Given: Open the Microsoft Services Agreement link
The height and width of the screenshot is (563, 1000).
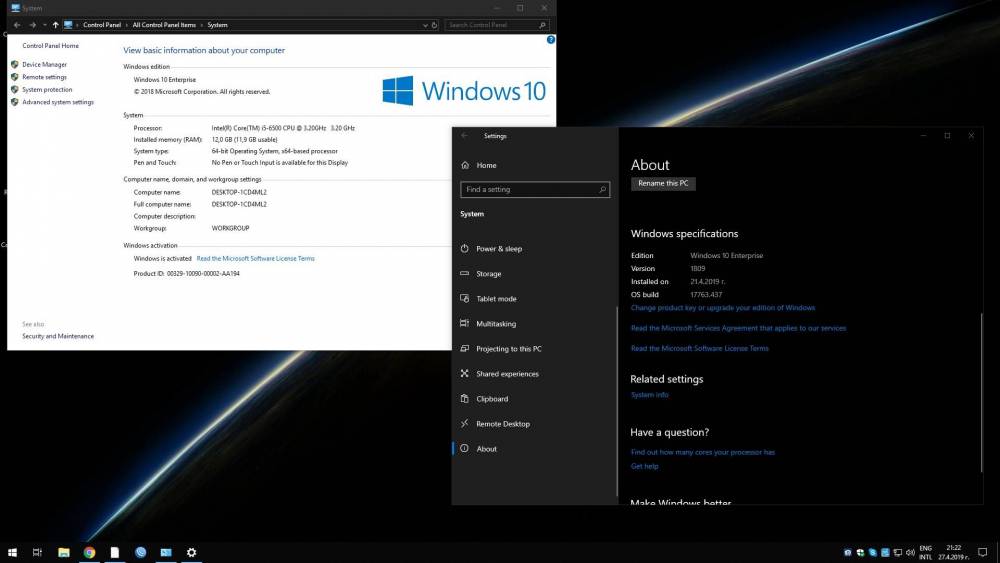Looking at the screenshot, I should point(739,328).
